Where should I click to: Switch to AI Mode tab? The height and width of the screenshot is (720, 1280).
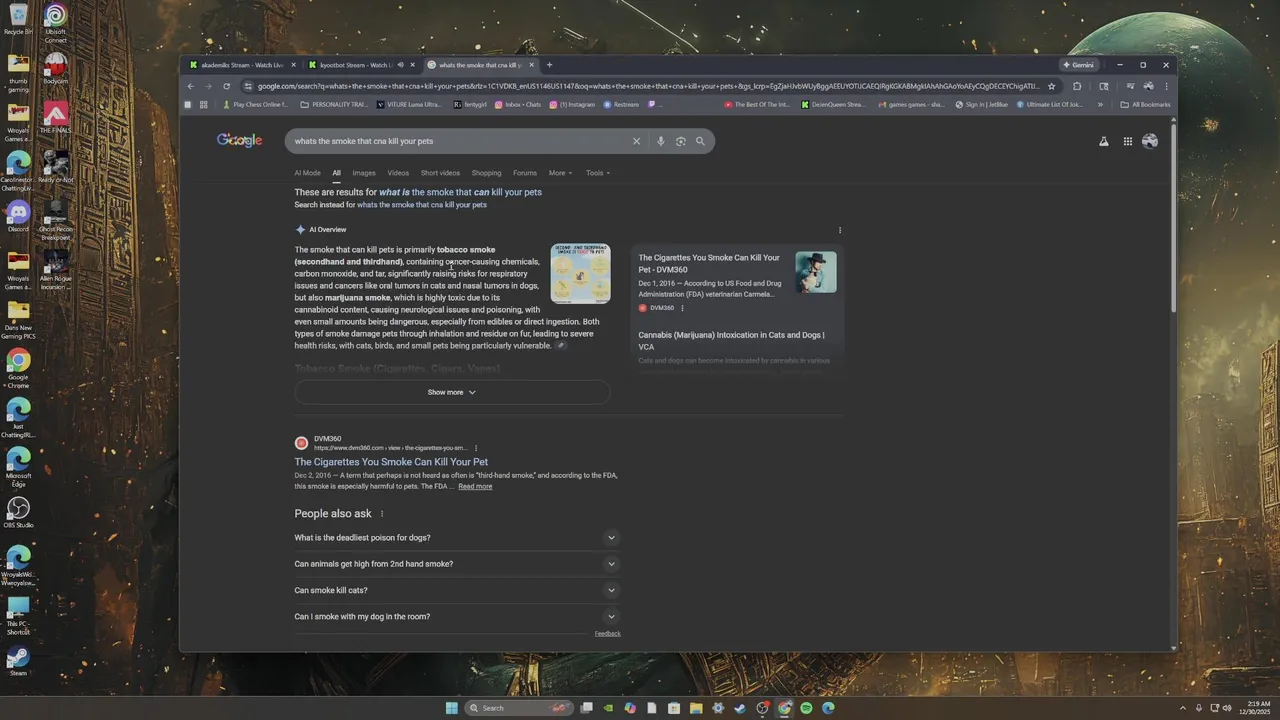pos(308,173)
